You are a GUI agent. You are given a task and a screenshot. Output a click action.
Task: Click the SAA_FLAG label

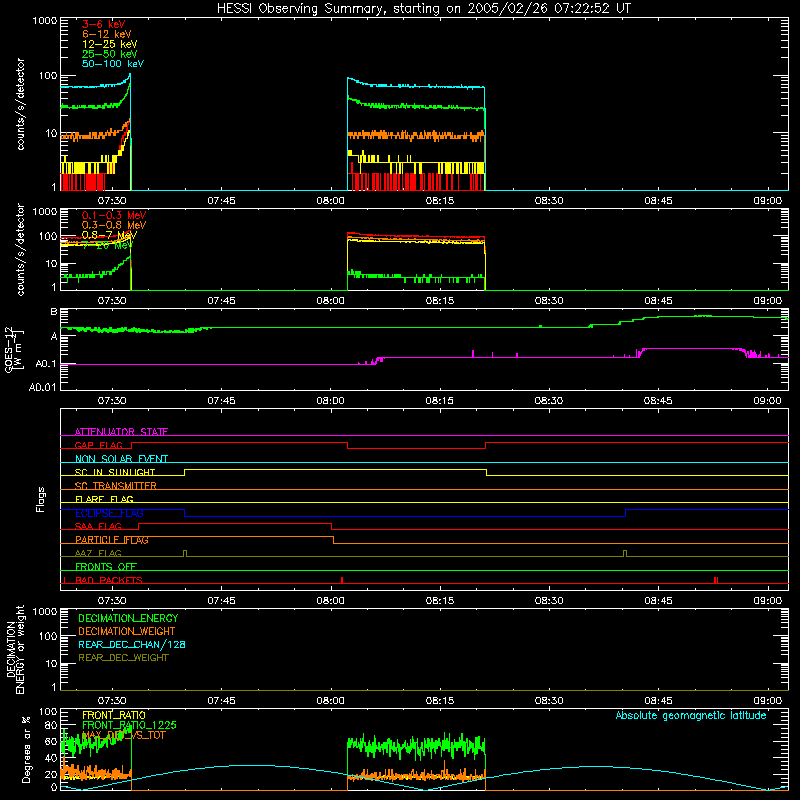pyautogui.click(x=98, y=526)
